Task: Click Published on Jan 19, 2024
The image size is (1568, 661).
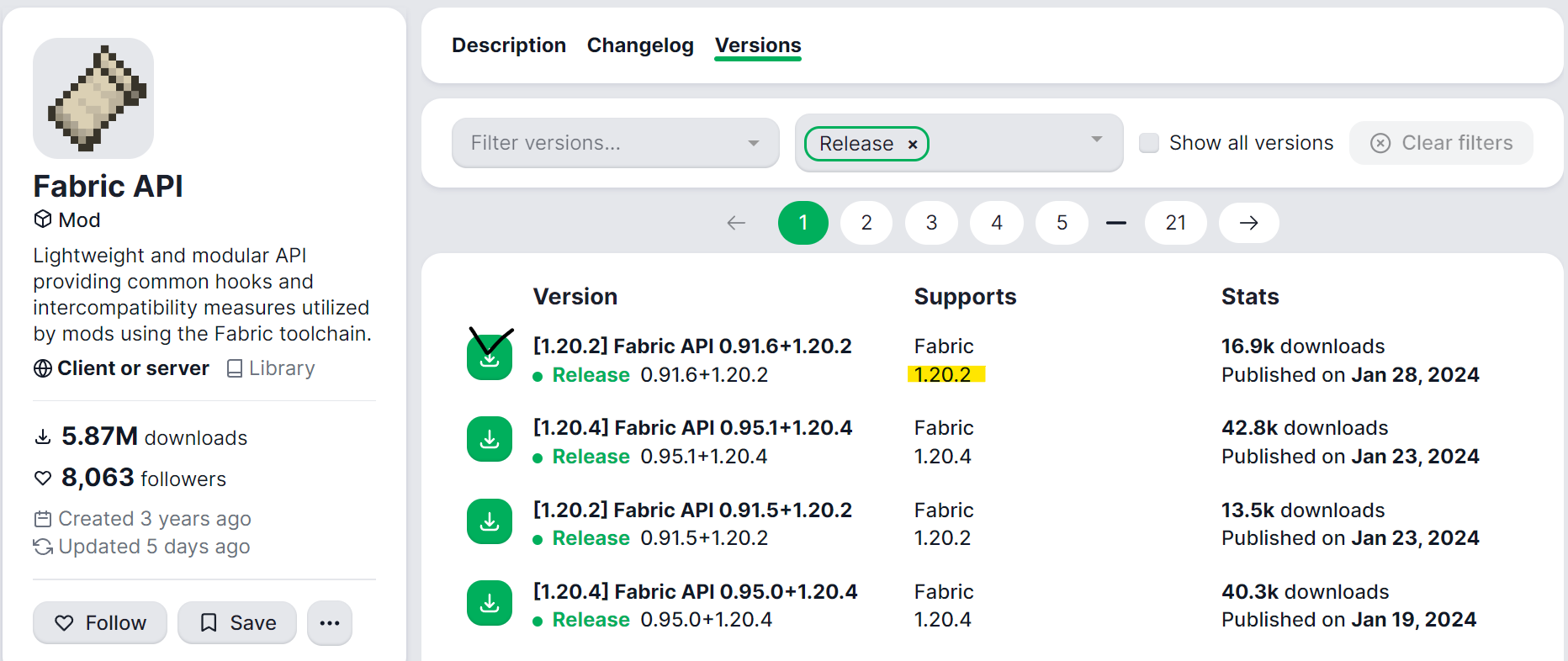Action: [1348, 620]
